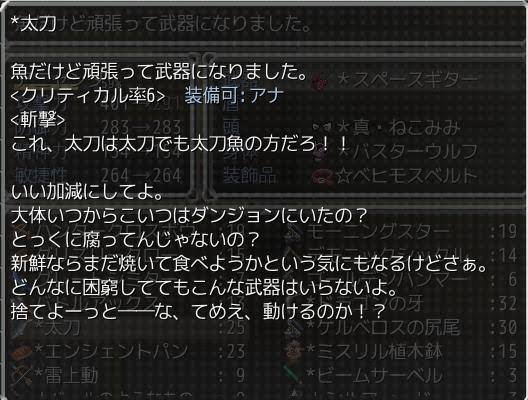
Task: Select the 頭 head equipment slot label
Action: tap(231, 128)
